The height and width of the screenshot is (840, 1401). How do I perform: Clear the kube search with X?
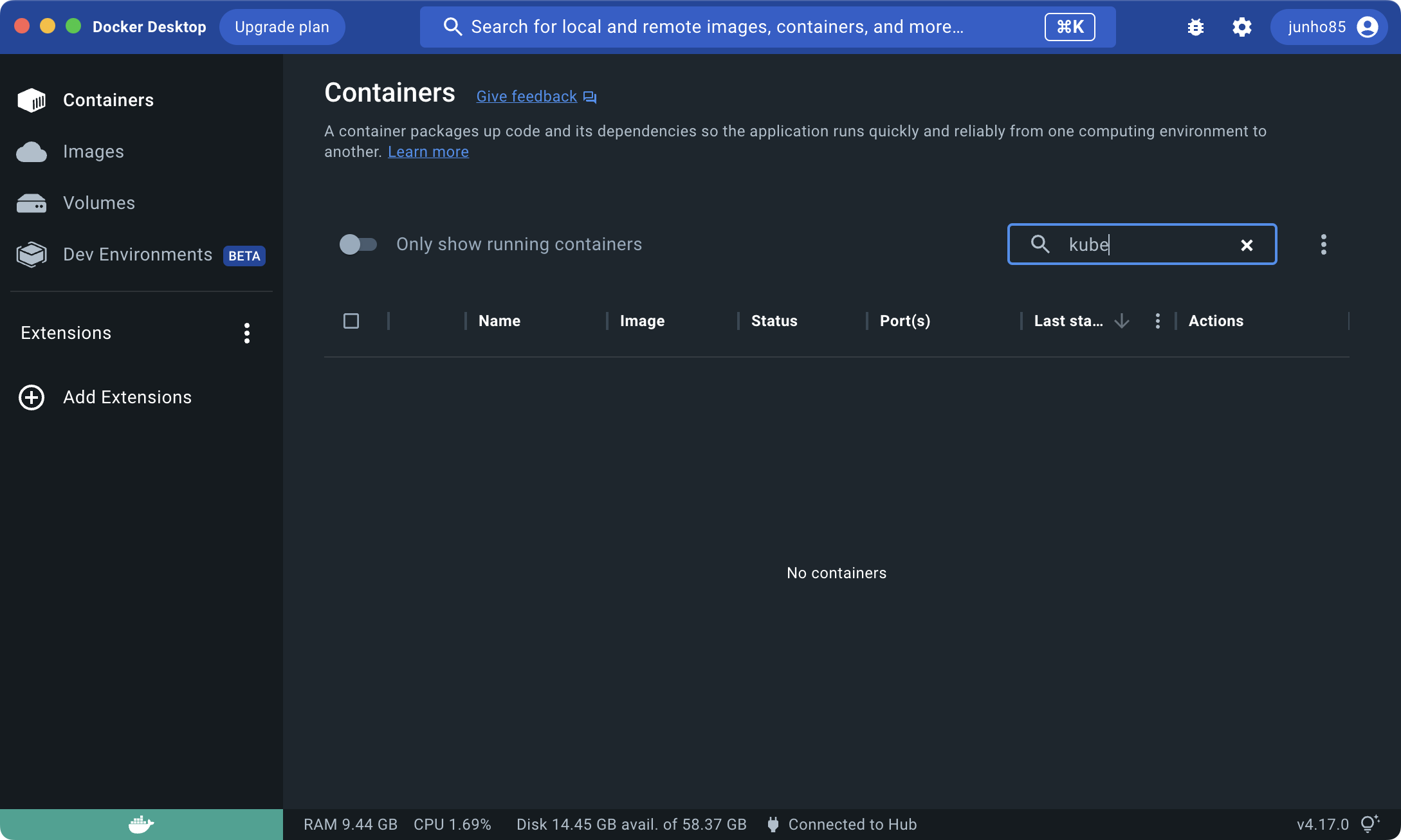click(x=1247, y=245)
